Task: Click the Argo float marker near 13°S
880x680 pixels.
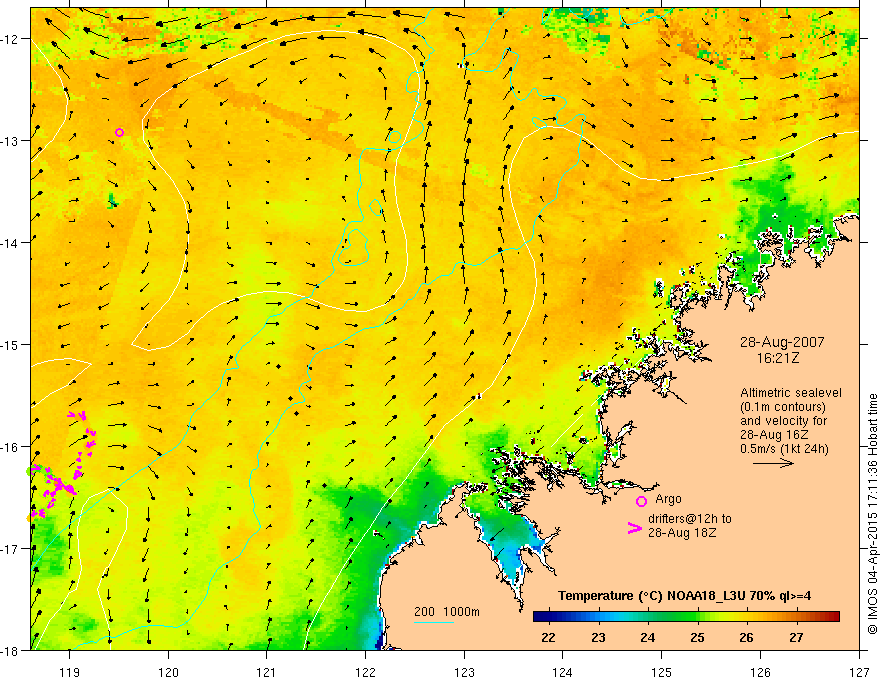Action: 119,132
